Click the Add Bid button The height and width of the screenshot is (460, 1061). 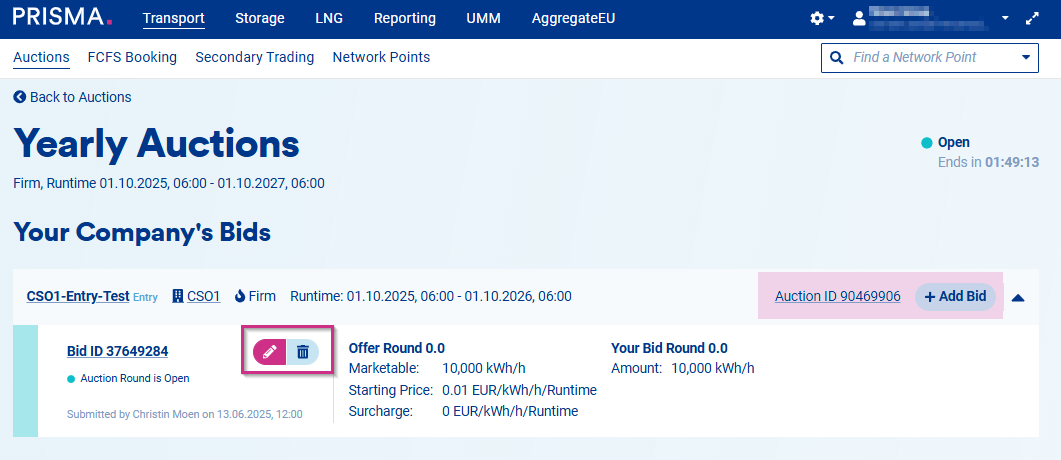click(955, 296)
